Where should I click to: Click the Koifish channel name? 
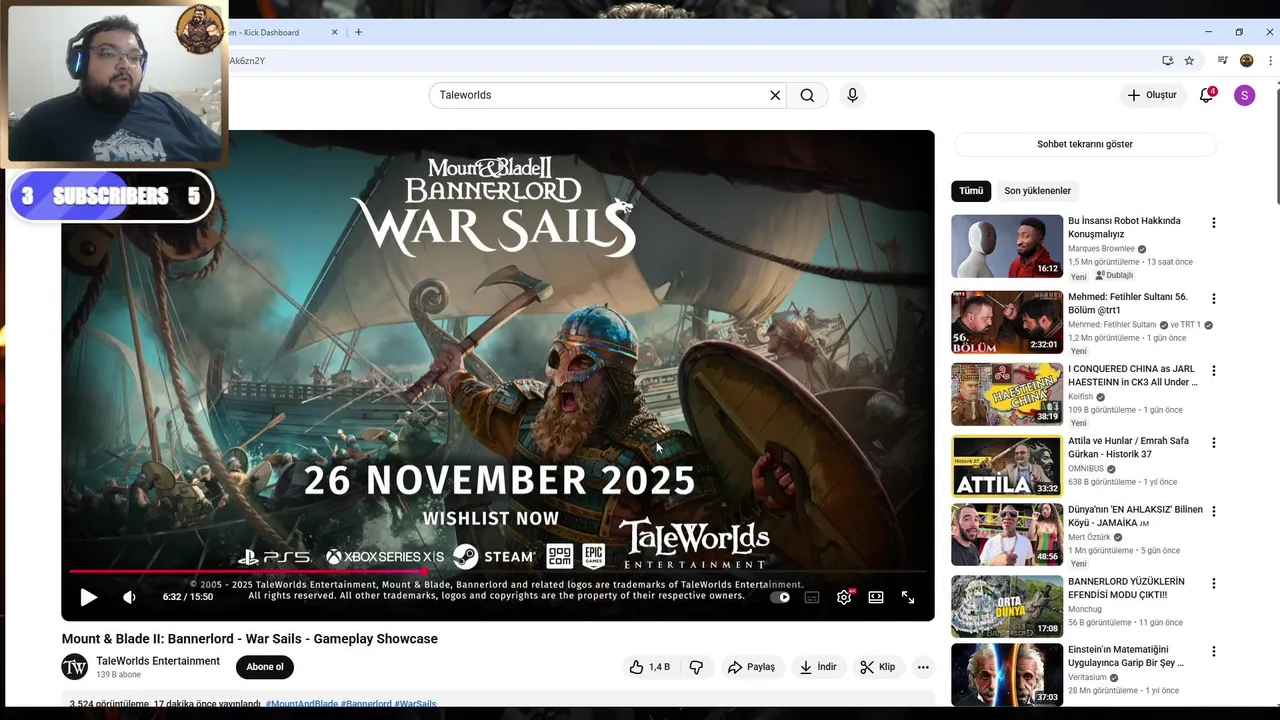pos(1081,397)
